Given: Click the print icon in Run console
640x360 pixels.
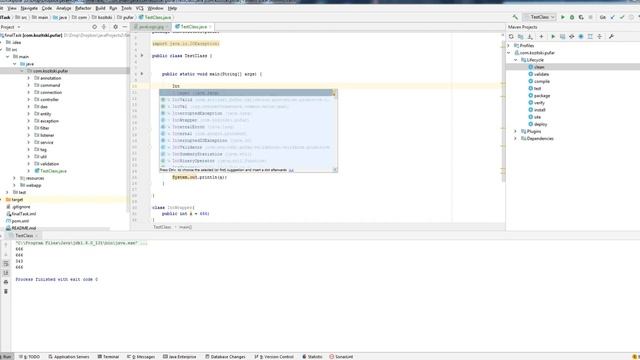Looking at the screenshot, I should coord(6,282).
